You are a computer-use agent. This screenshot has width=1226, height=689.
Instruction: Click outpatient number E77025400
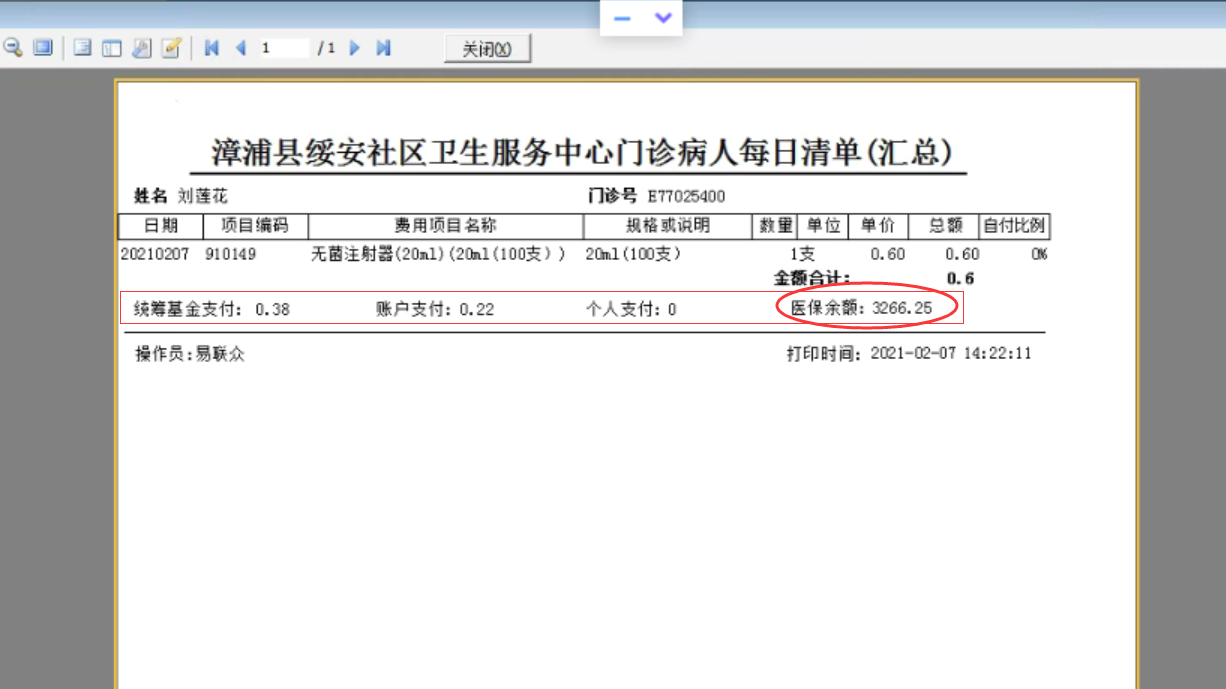(686, 196)
